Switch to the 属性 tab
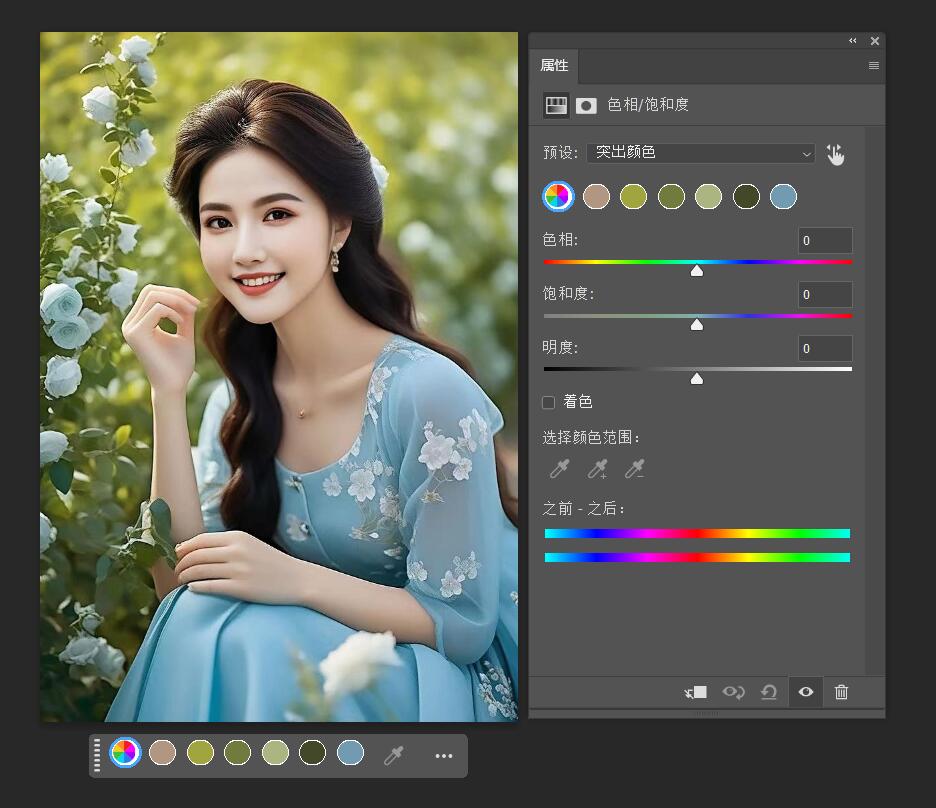 tap(554, 66)
